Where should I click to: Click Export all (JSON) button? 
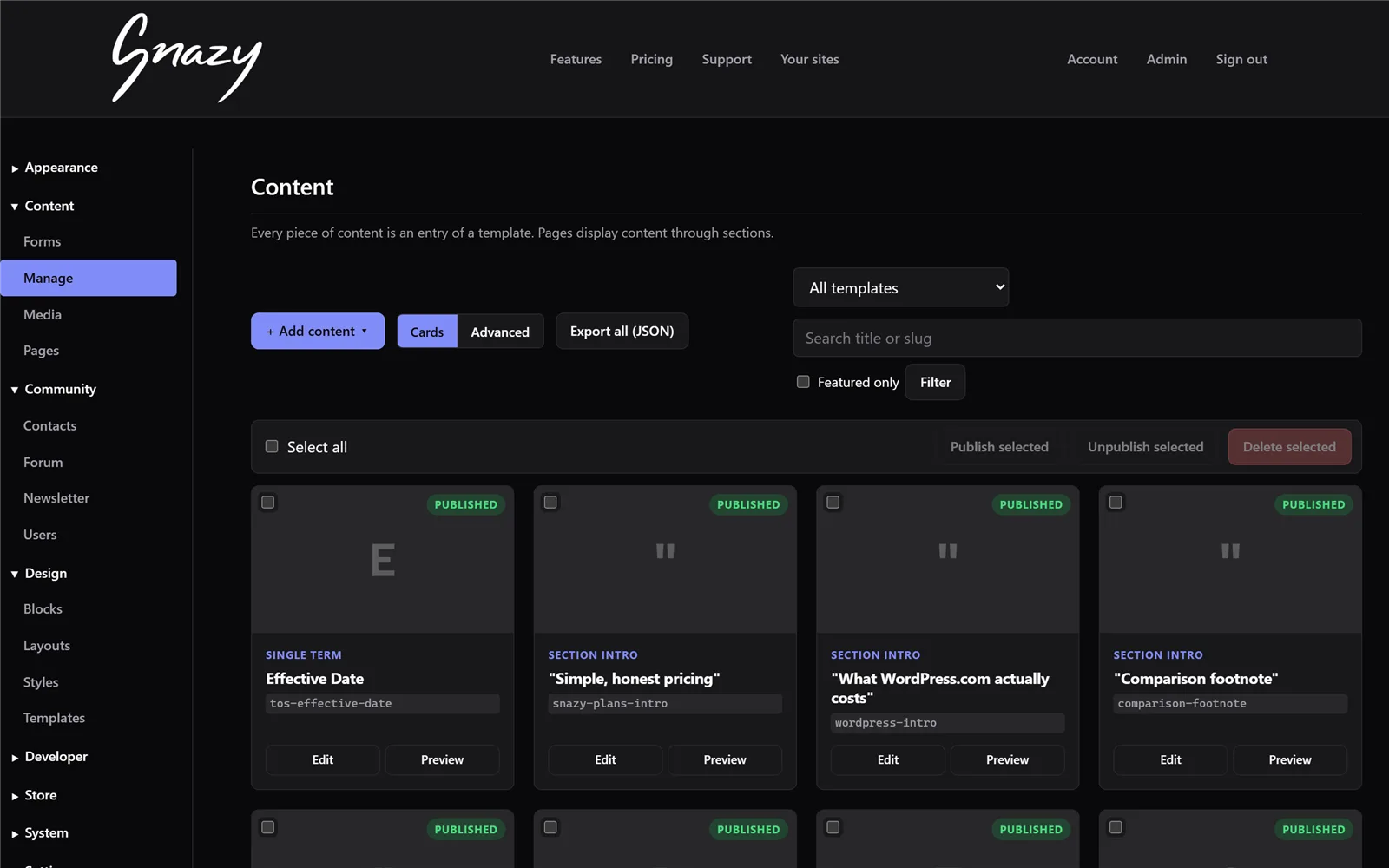point(622,331)
